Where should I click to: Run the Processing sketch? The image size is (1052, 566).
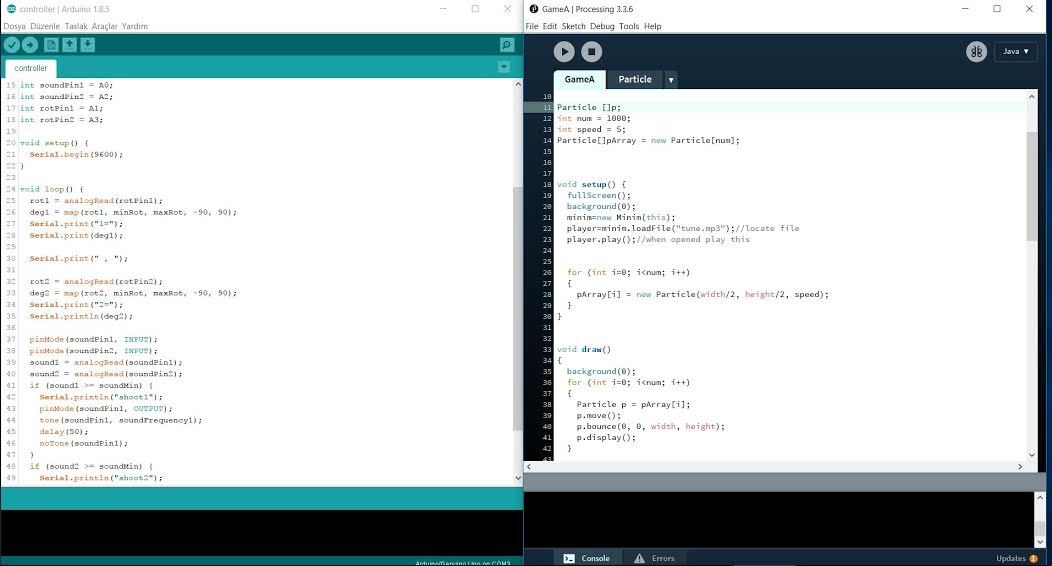click(x=564, y=51)
